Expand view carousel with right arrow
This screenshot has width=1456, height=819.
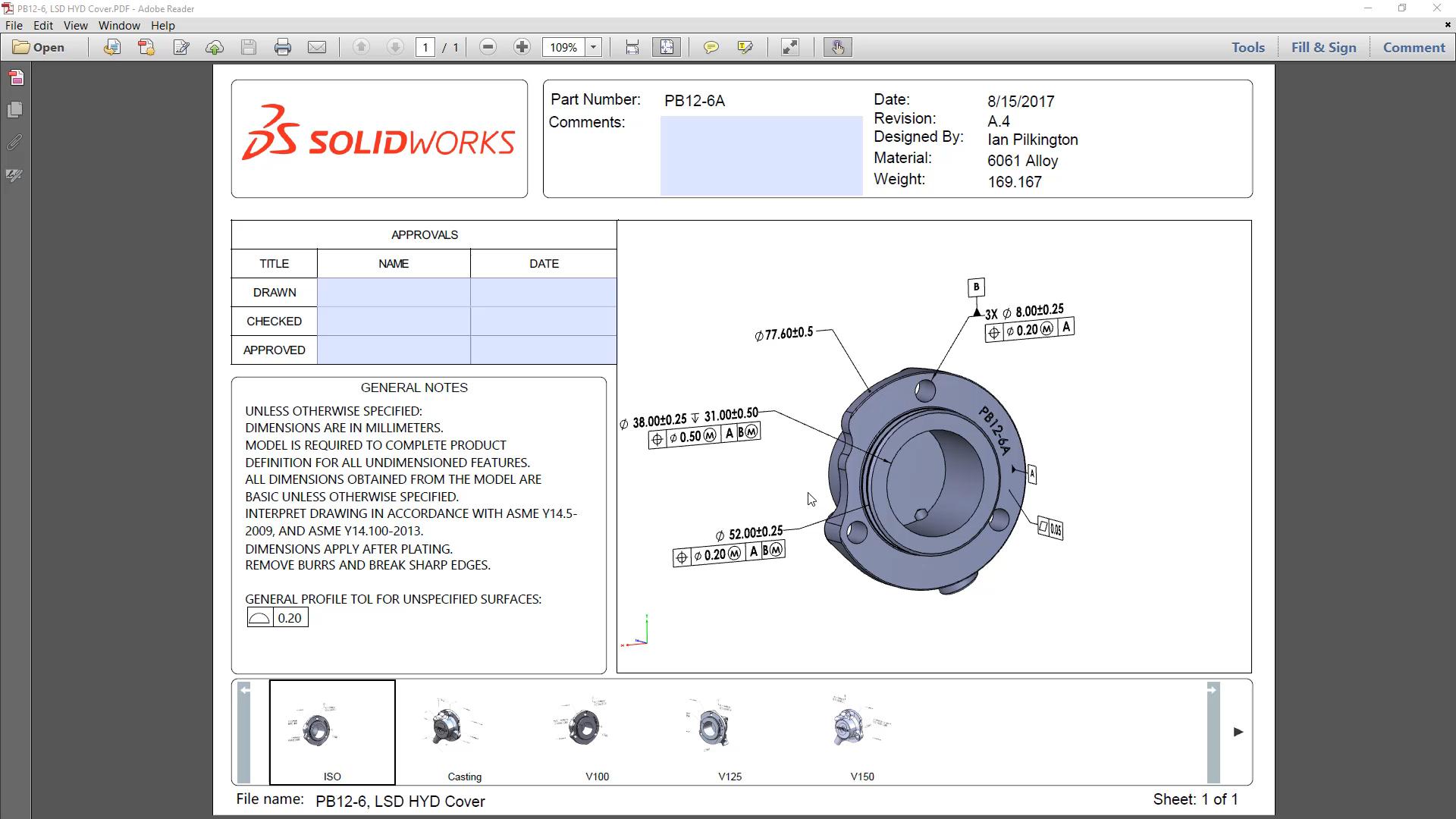(1238, 732)
